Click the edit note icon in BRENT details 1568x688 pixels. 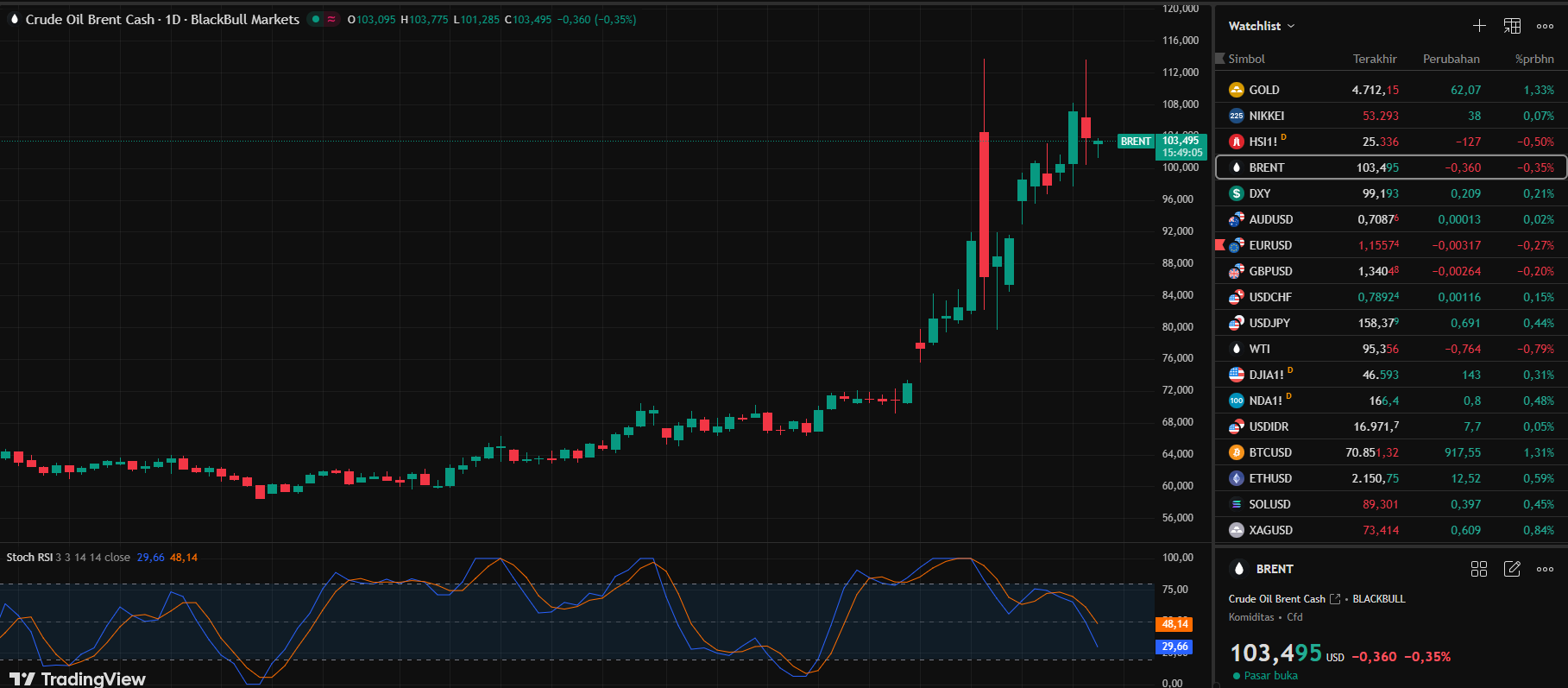[1512, 569]
